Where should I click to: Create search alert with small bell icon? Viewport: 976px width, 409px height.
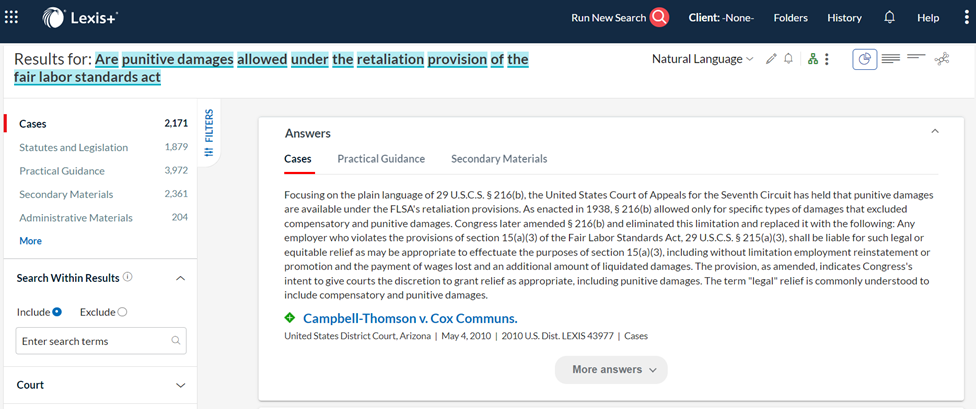789,59
